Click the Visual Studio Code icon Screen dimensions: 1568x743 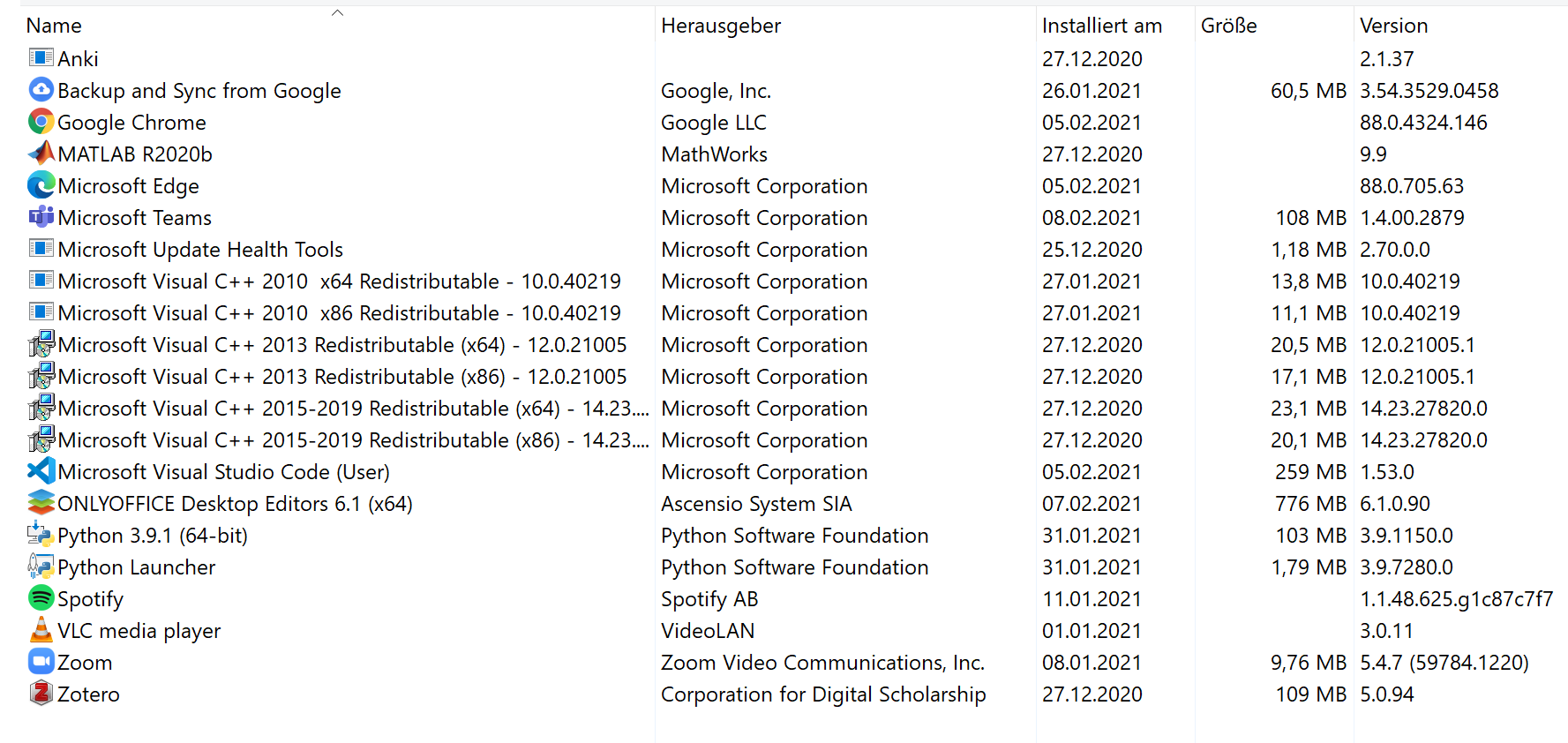41,471
